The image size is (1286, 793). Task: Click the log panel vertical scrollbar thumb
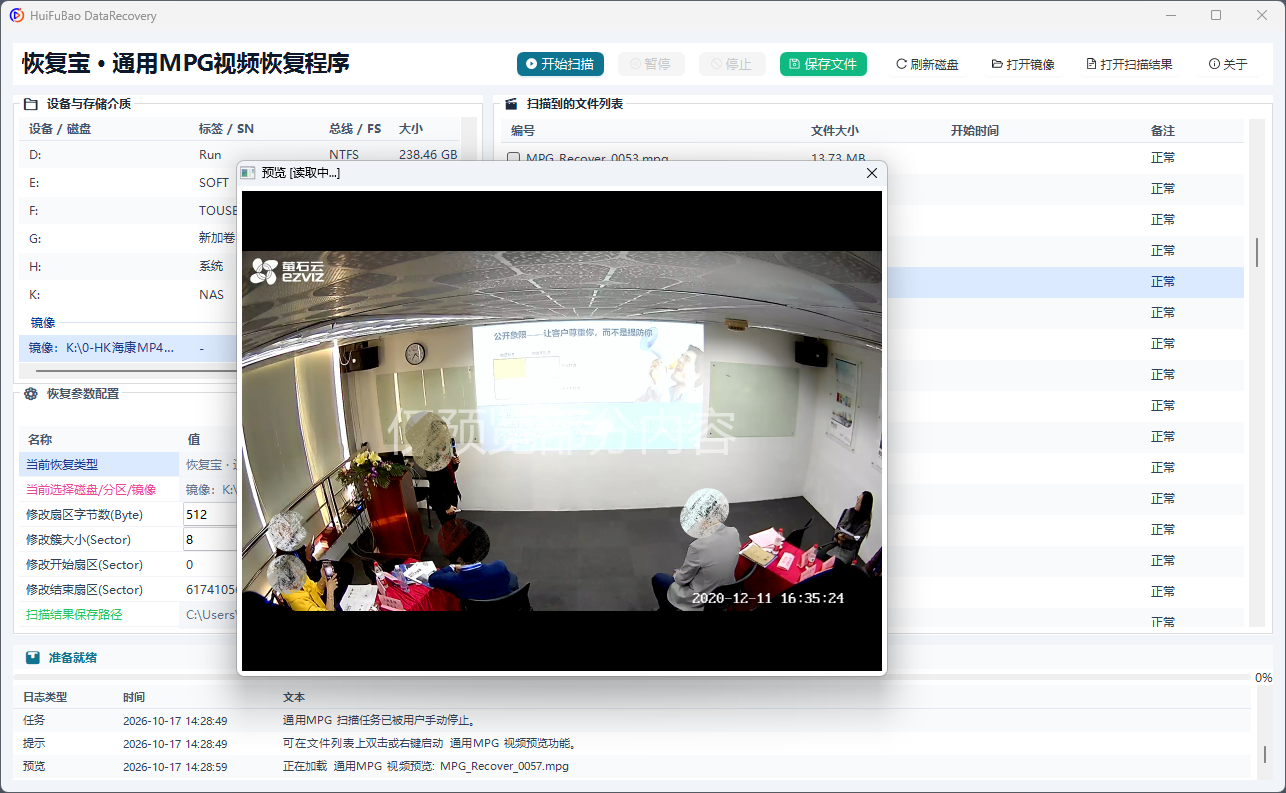pos(1264,755)
